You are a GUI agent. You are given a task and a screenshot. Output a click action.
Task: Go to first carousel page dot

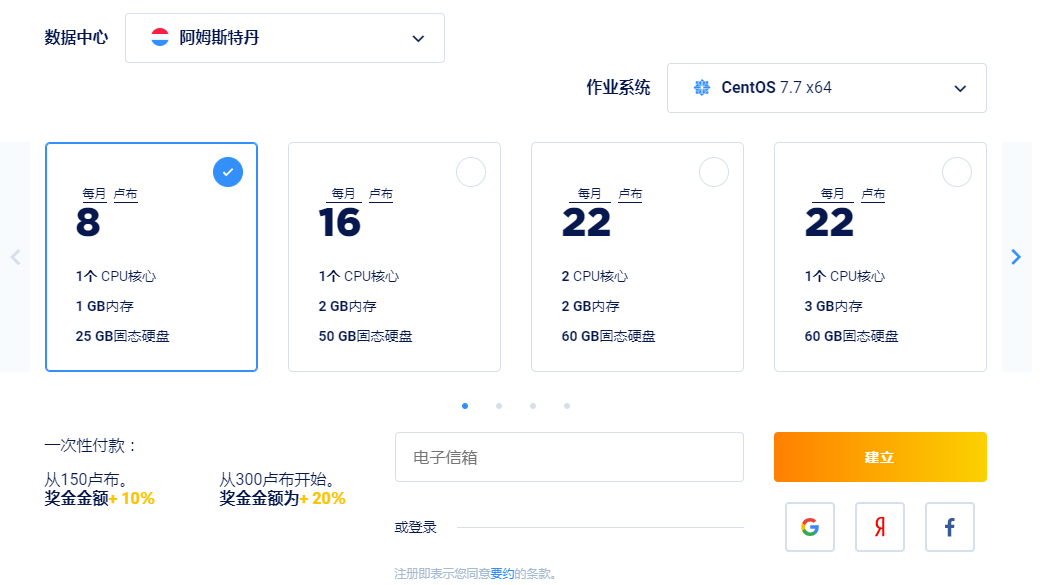click(x=465, y=406)
